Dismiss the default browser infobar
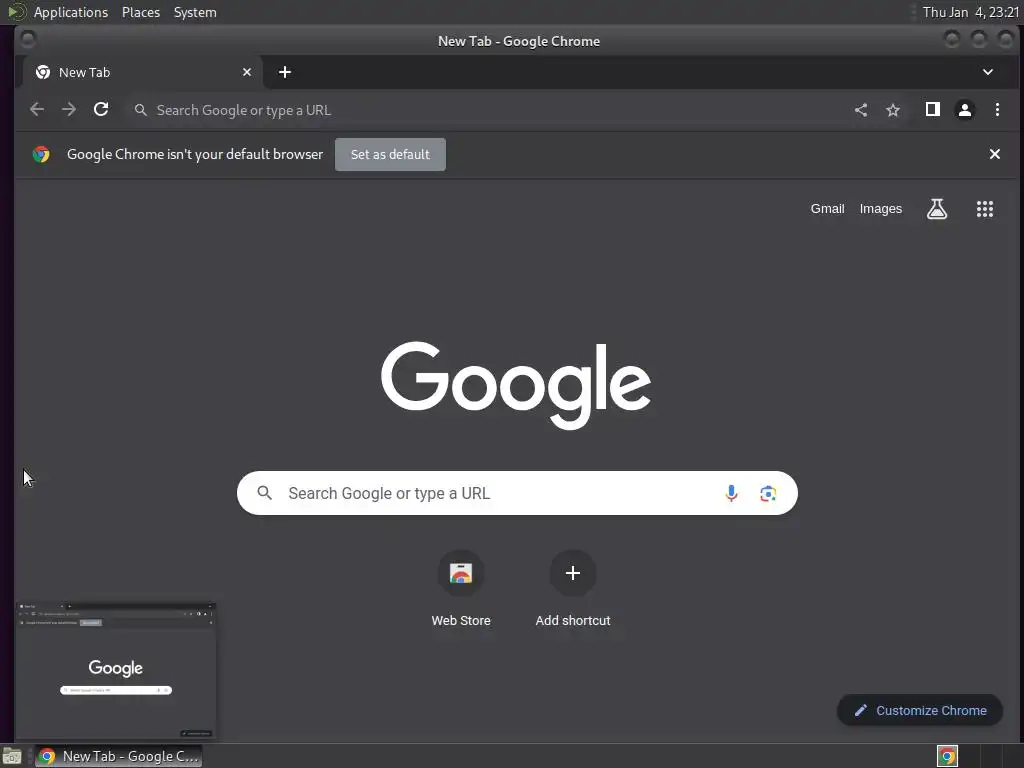 click(995, 154)
